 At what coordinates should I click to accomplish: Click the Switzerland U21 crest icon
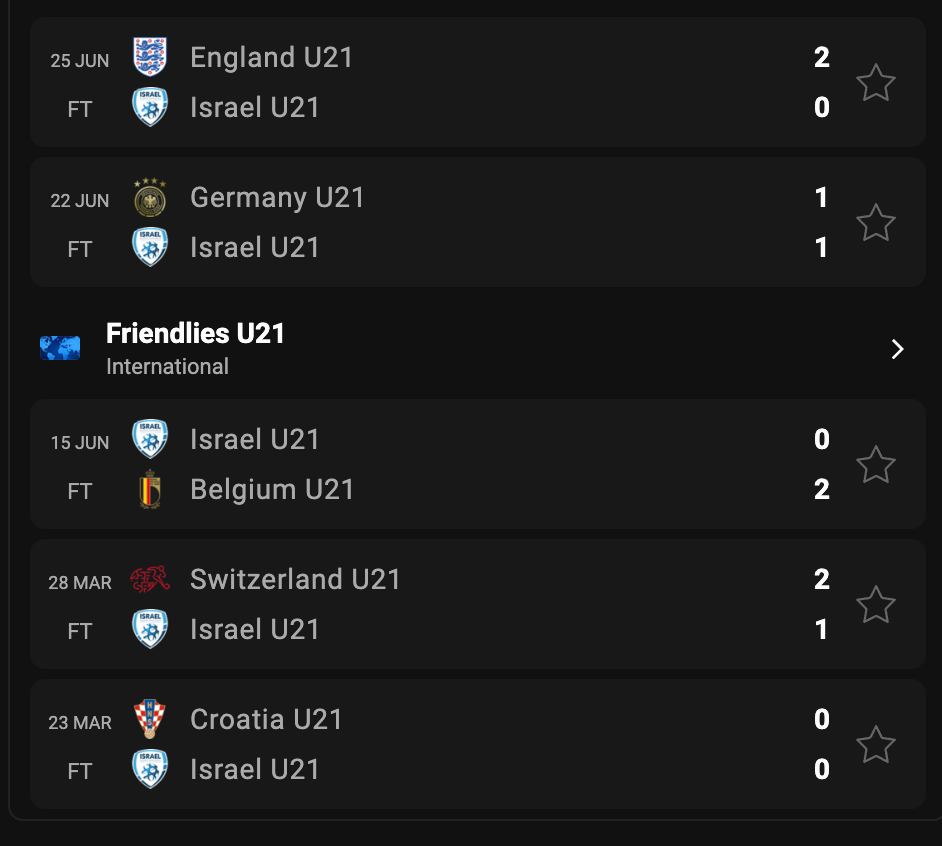pyautogui.click(x=150, y=580)
